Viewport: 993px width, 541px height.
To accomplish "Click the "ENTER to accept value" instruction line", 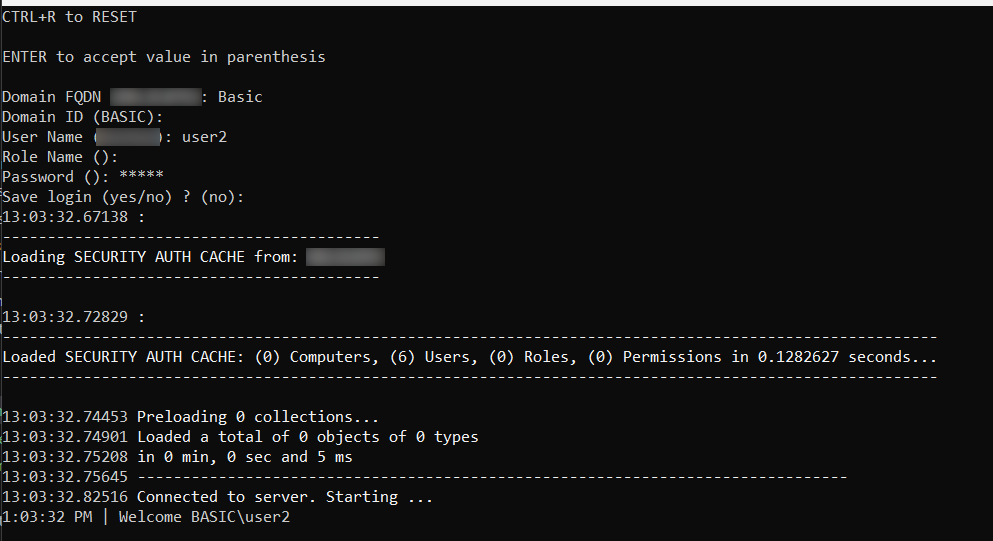I will click(164, 57).
